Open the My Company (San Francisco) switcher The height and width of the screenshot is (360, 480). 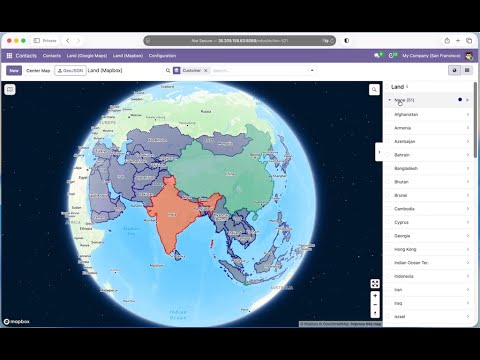[x=431, y=56]
